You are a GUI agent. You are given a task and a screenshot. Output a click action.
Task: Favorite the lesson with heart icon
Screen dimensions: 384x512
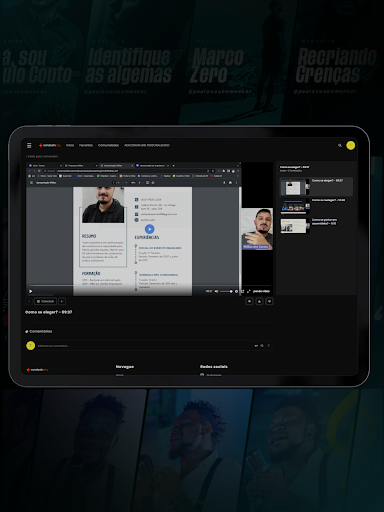249,301
